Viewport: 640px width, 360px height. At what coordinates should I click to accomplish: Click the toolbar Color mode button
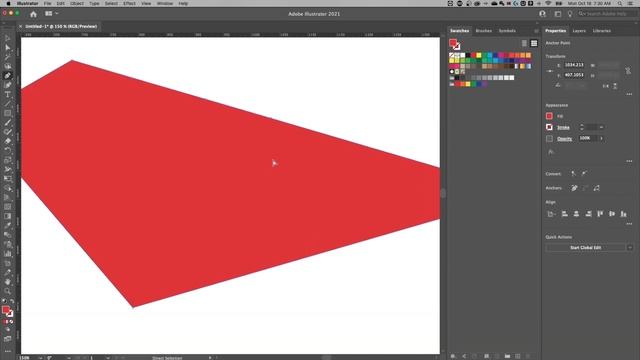pos(4,322)
